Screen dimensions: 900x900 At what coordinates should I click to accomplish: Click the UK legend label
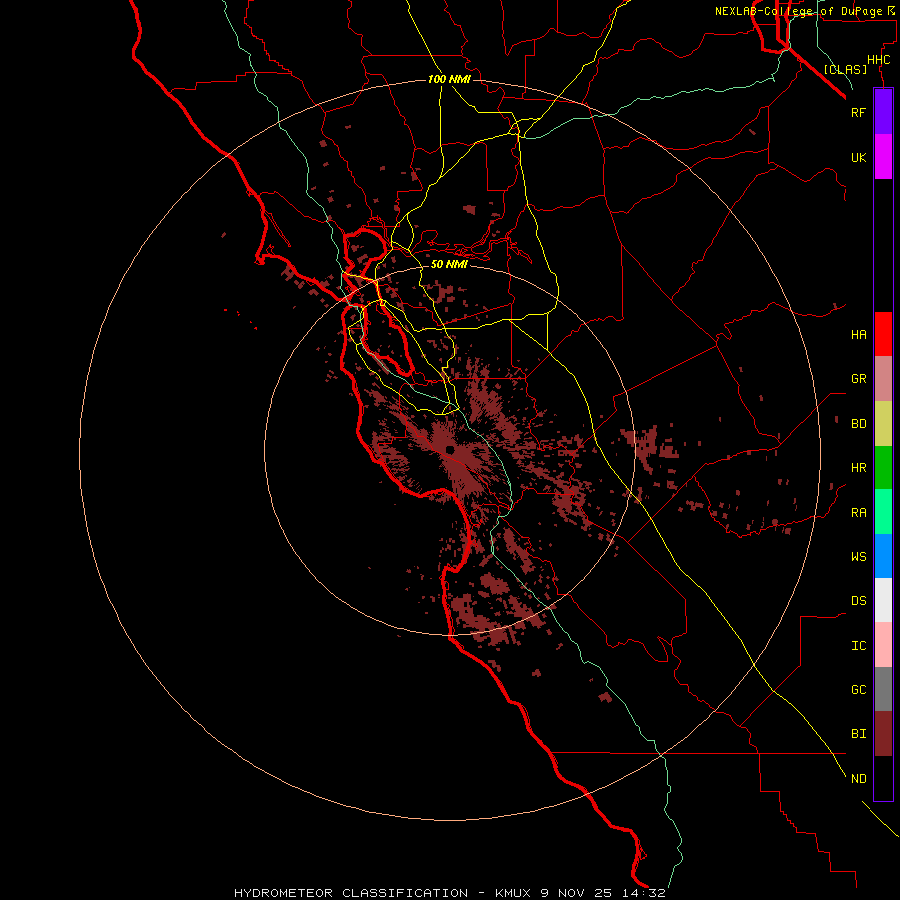pyautogui.click(x=858, y=157)
